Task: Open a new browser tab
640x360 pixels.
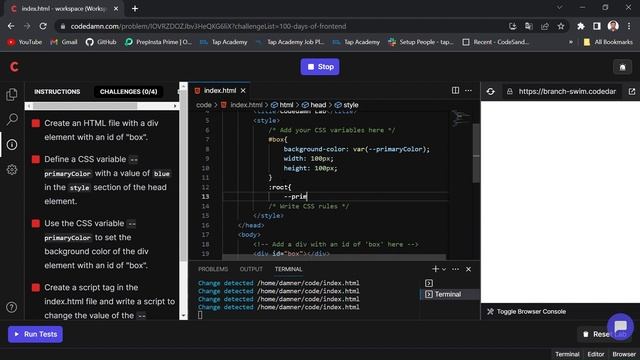Action: [x=135, y=8]
